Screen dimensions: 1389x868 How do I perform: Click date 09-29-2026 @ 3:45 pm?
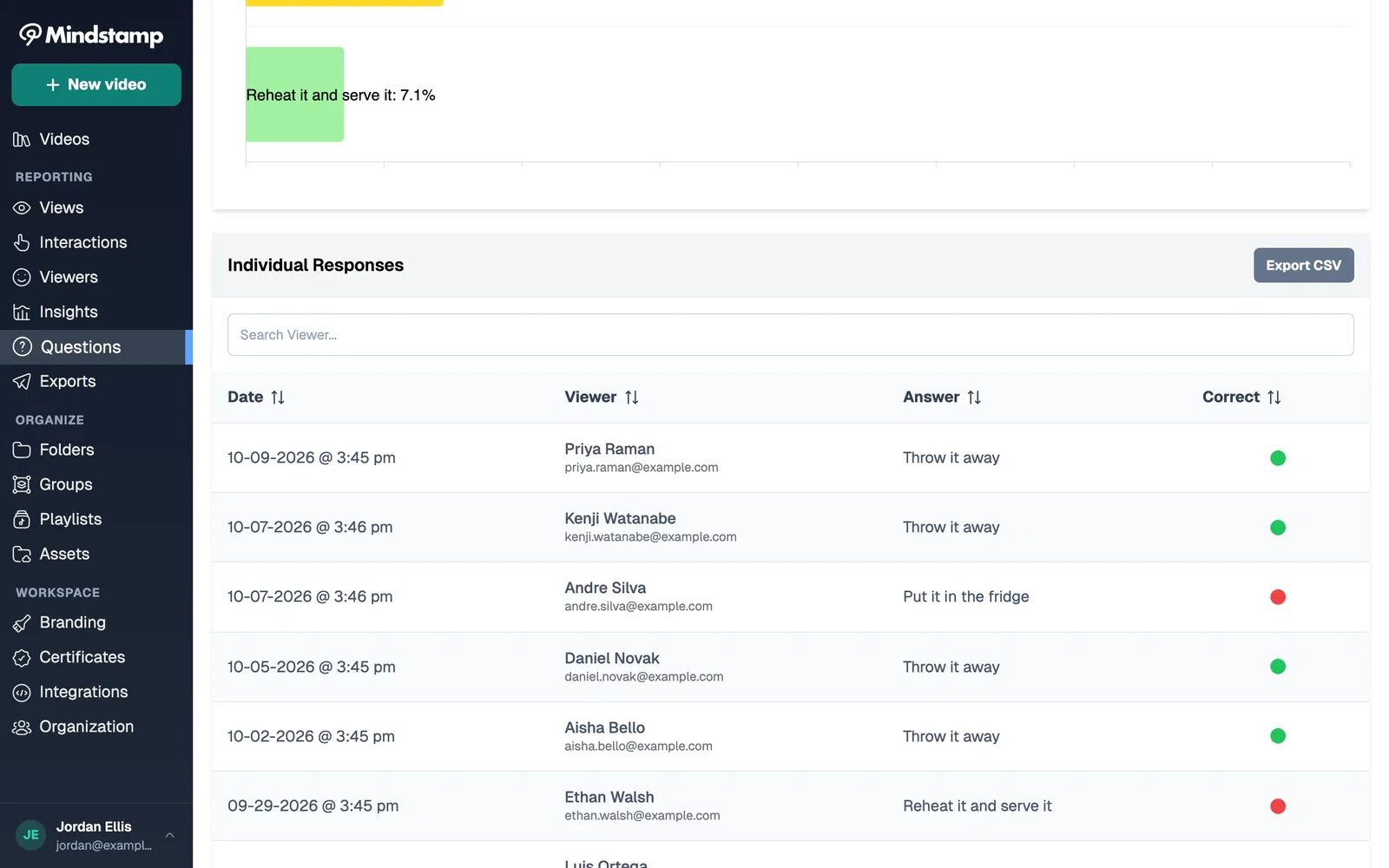coord(313,806)
